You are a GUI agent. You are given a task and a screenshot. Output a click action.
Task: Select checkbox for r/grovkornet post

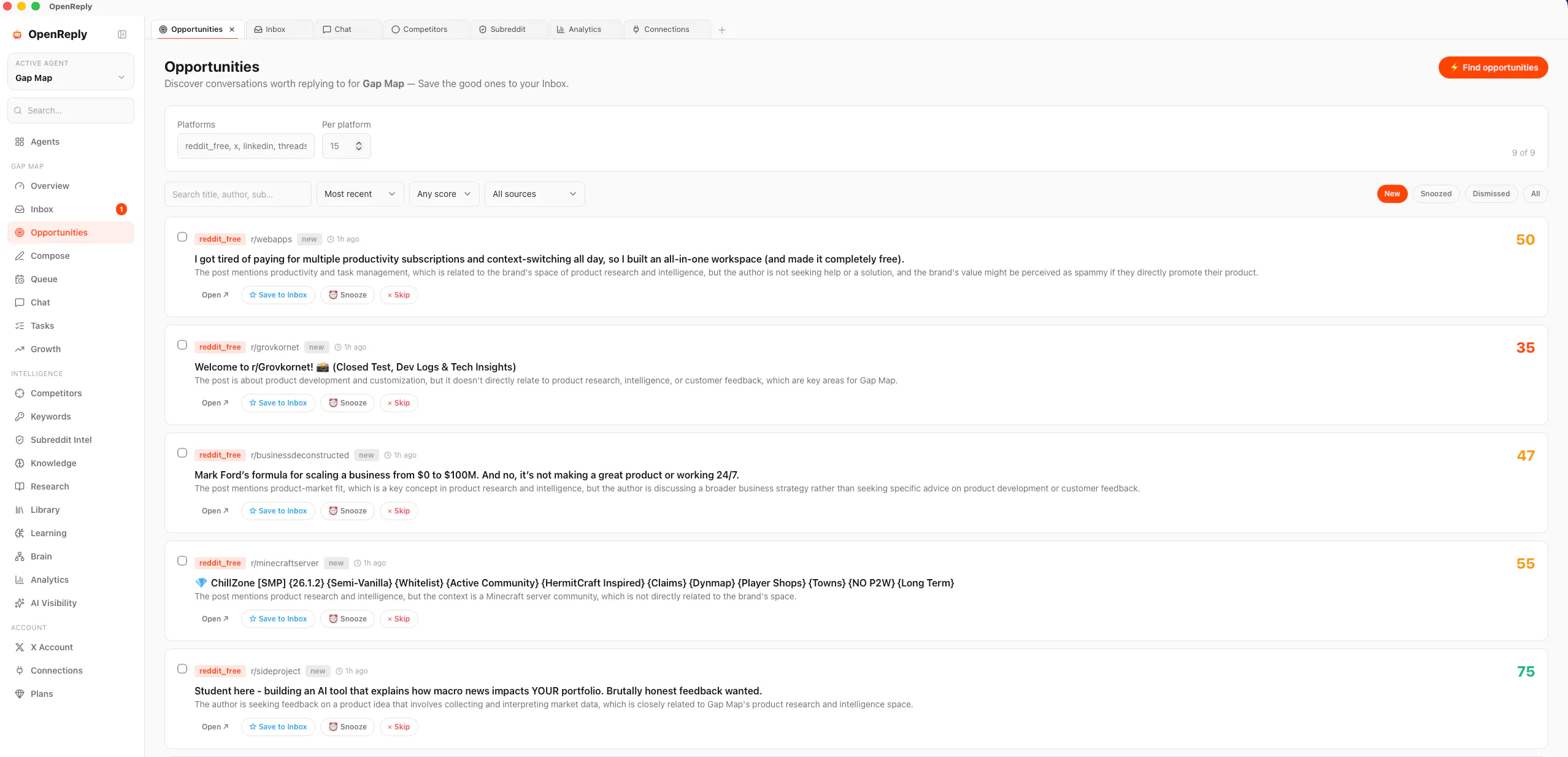coord(182,345)
